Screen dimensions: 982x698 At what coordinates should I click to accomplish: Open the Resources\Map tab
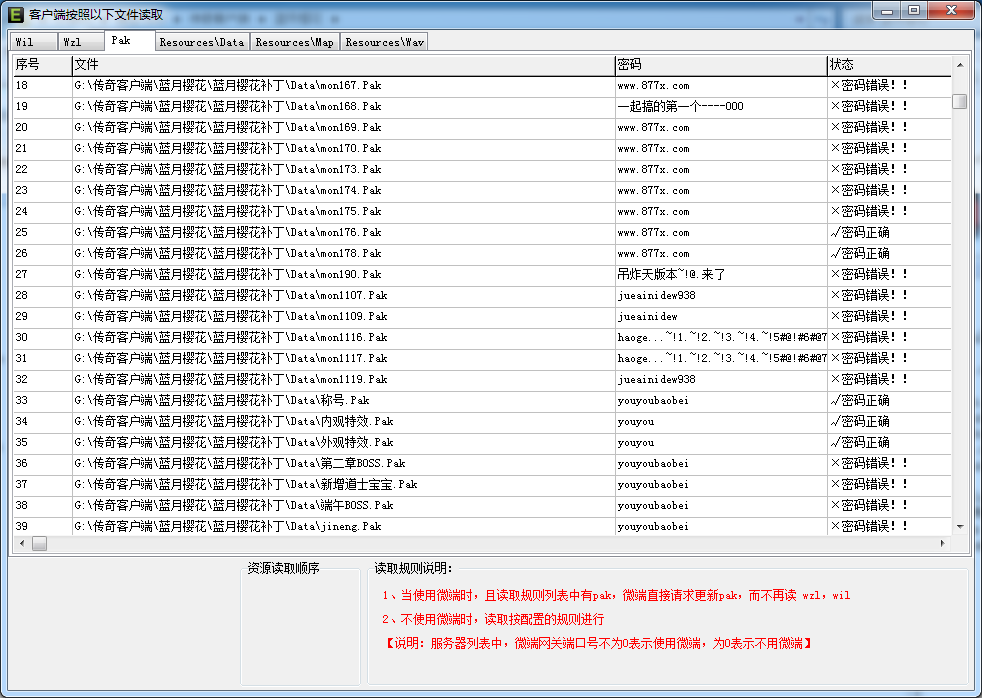click(294, 42)
